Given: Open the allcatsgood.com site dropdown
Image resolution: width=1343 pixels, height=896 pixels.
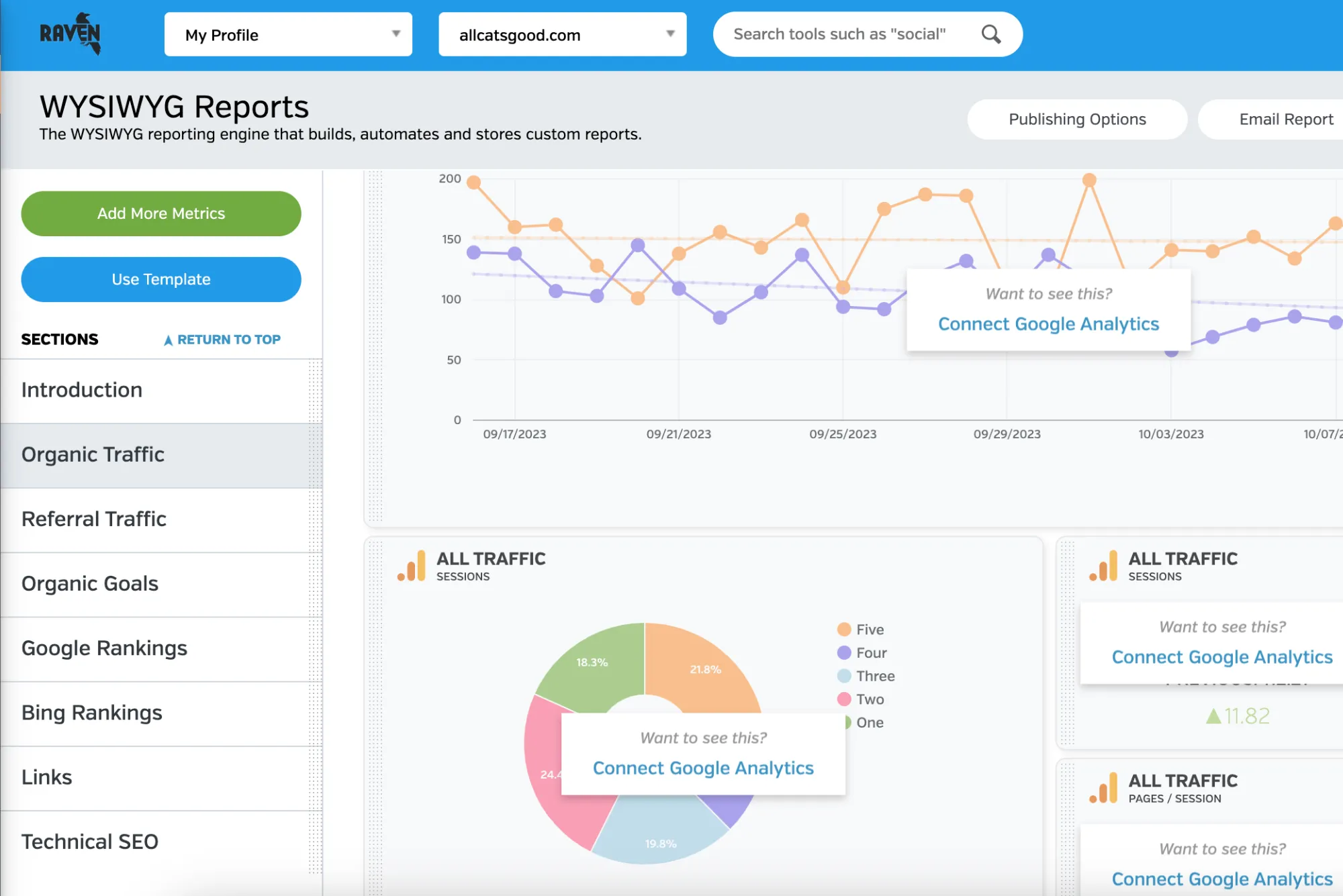Looking at the screenshot, I should 562,34.
